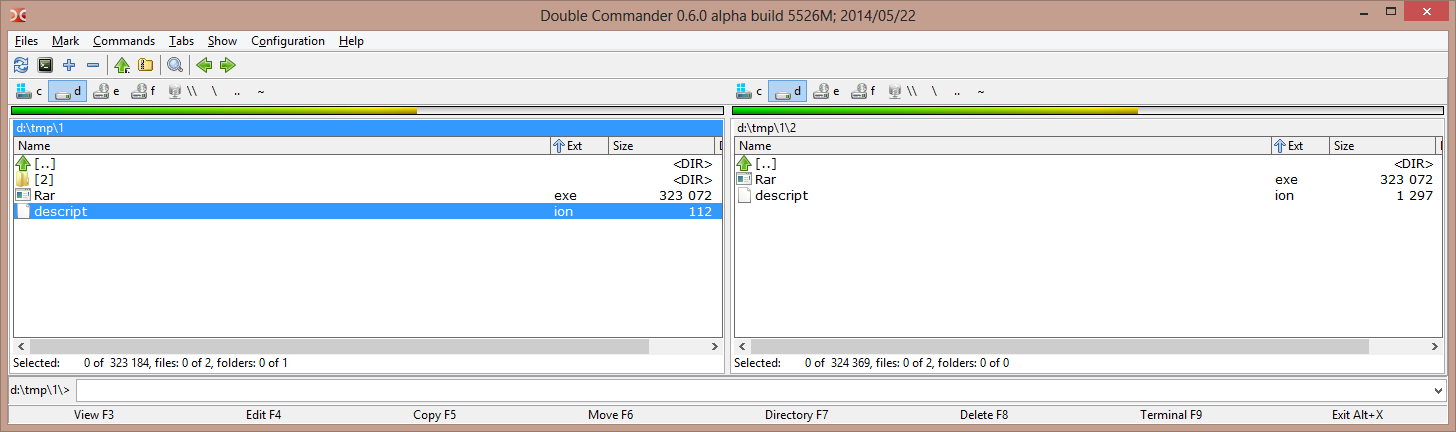Click the Edit F4 button
Image resolution: width=1456 pixels, height=432 pixels.
pos(263,414)
